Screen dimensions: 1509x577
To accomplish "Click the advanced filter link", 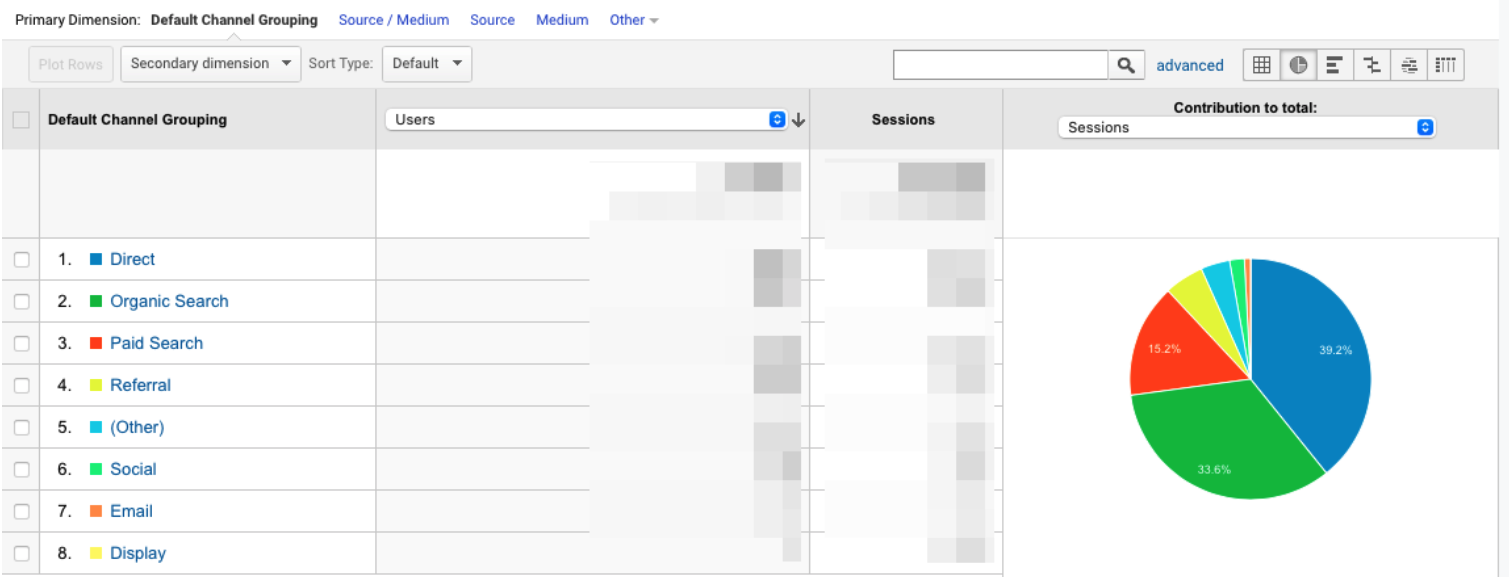I will click(1189, 65).
